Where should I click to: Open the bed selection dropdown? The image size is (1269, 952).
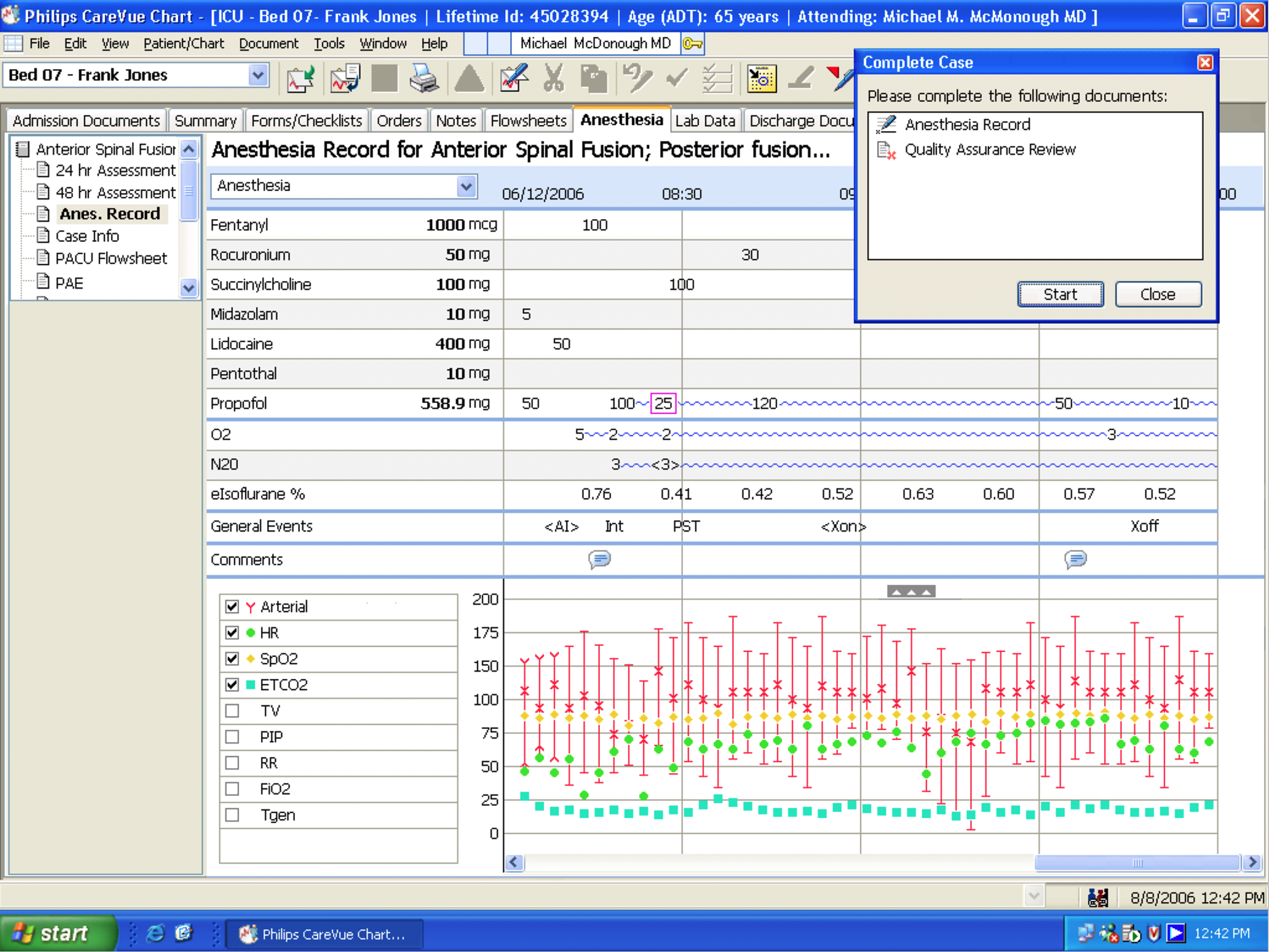click(258, 75)
